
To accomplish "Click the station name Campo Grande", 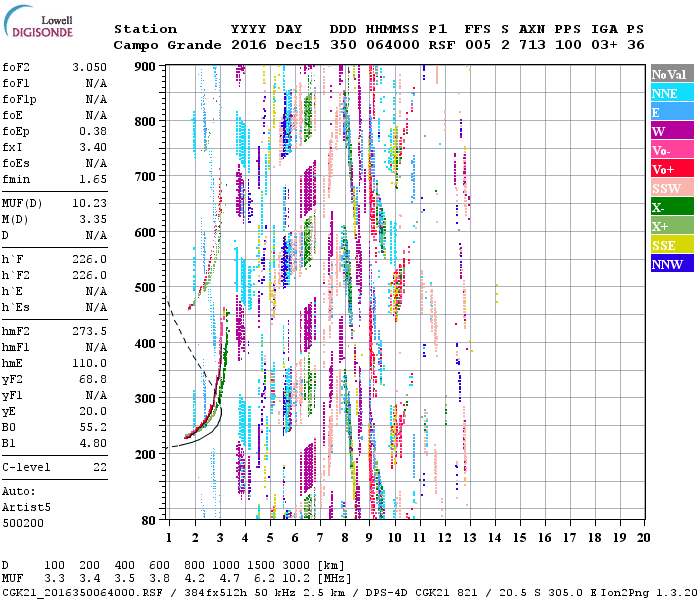I will tap(167, 45).
